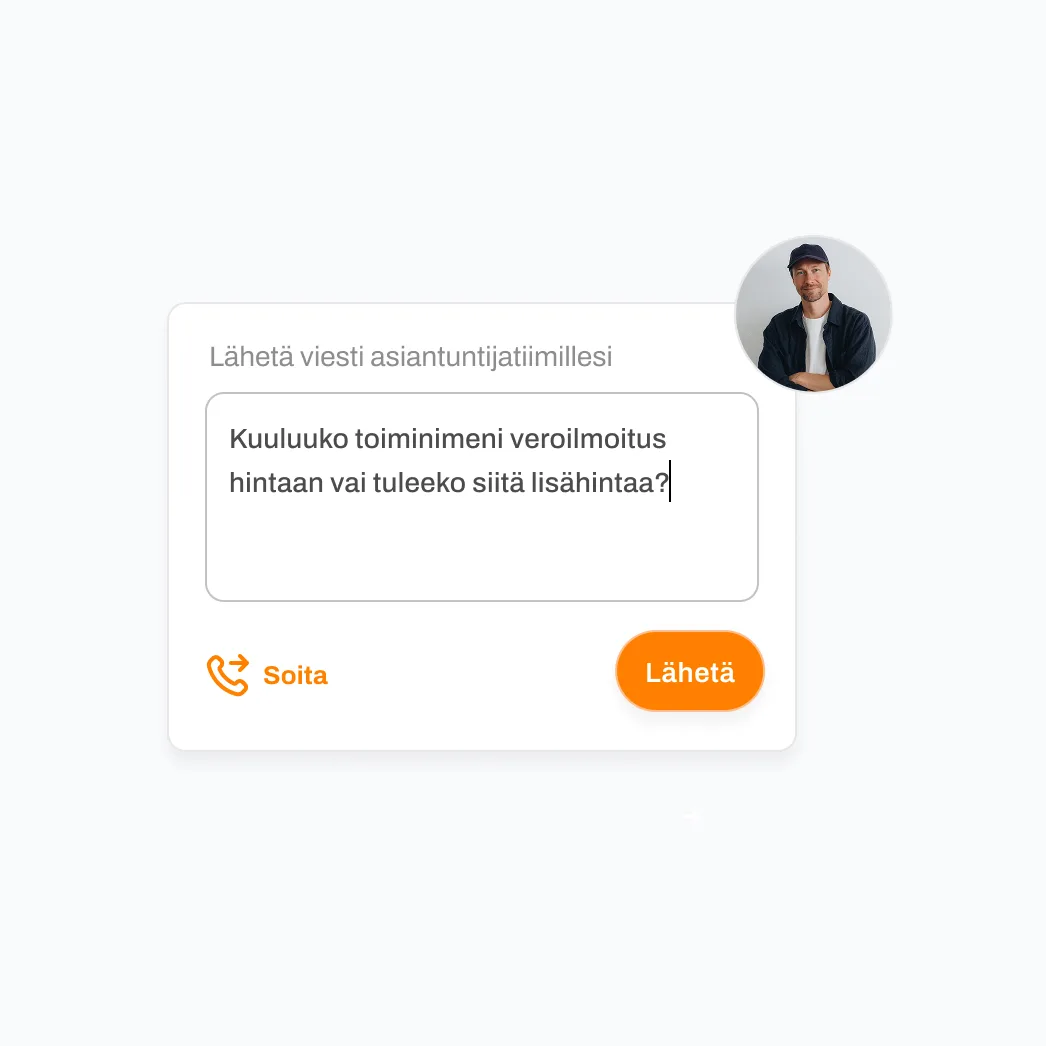Viewport: 1046px width, 1046px height.
Task: Click the arrow on the phone icon
Action: [238, 662]
